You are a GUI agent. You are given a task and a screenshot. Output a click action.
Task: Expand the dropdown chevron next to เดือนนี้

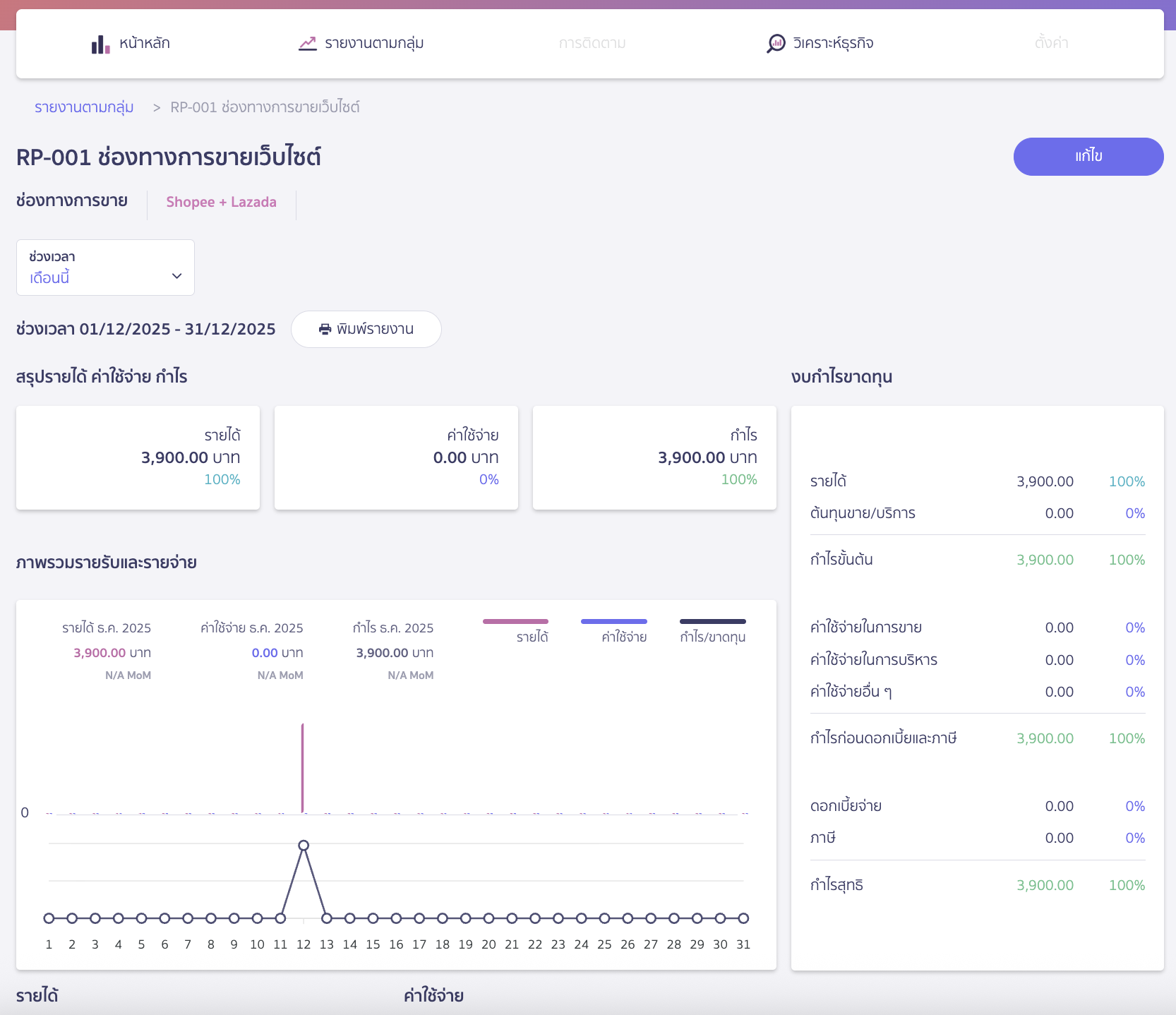click(x=177, y=276)
